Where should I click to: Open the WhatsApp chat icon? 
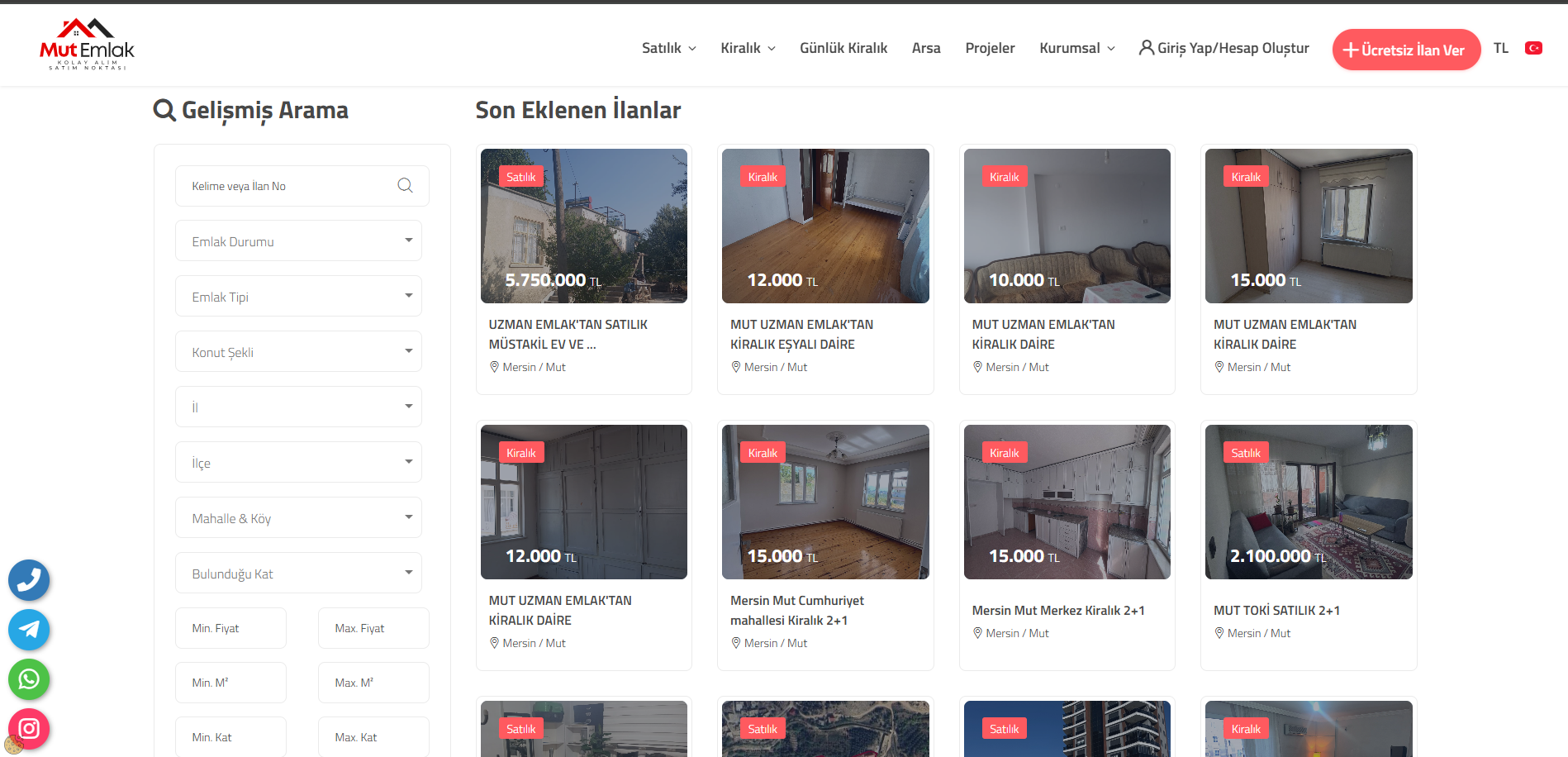(x=29, y=679)
